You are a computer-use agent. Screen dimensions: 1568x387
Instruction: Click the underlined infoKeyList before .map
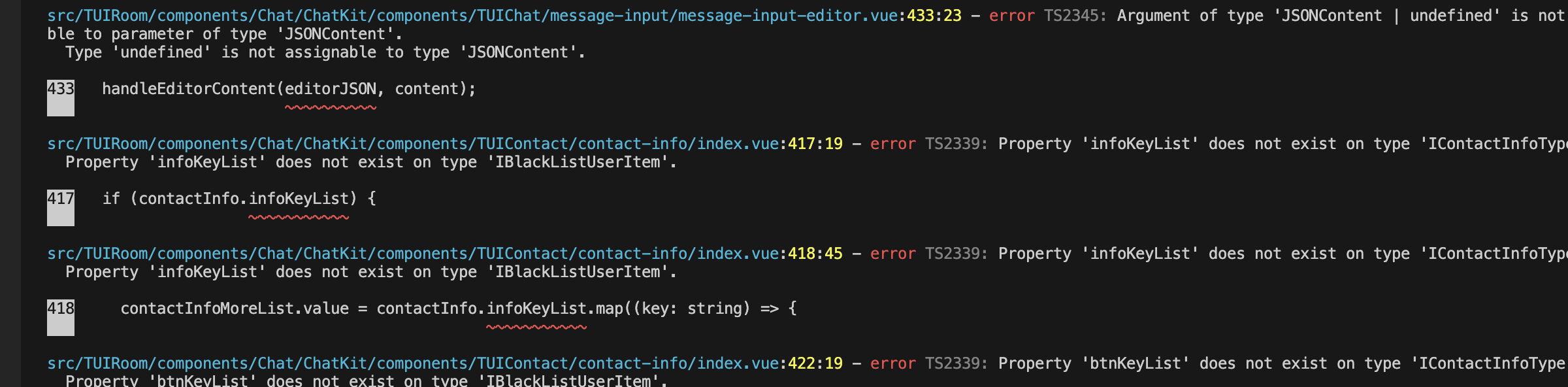[x=536, y=309]
